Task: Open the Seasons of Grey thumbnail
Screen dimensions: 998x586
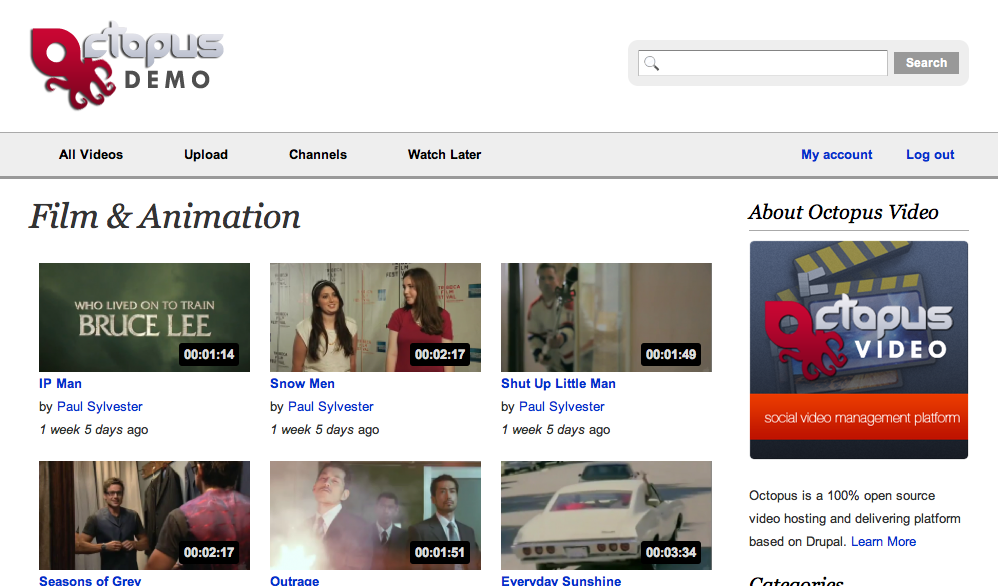Action: [x=144, y=514]
